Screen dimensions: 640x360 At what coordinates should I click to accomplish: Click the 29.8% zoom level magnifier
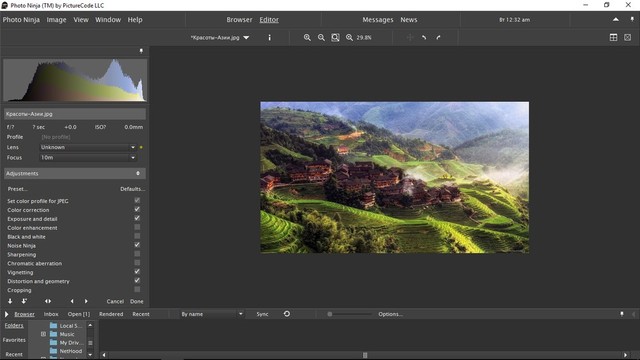coord(349,38)
